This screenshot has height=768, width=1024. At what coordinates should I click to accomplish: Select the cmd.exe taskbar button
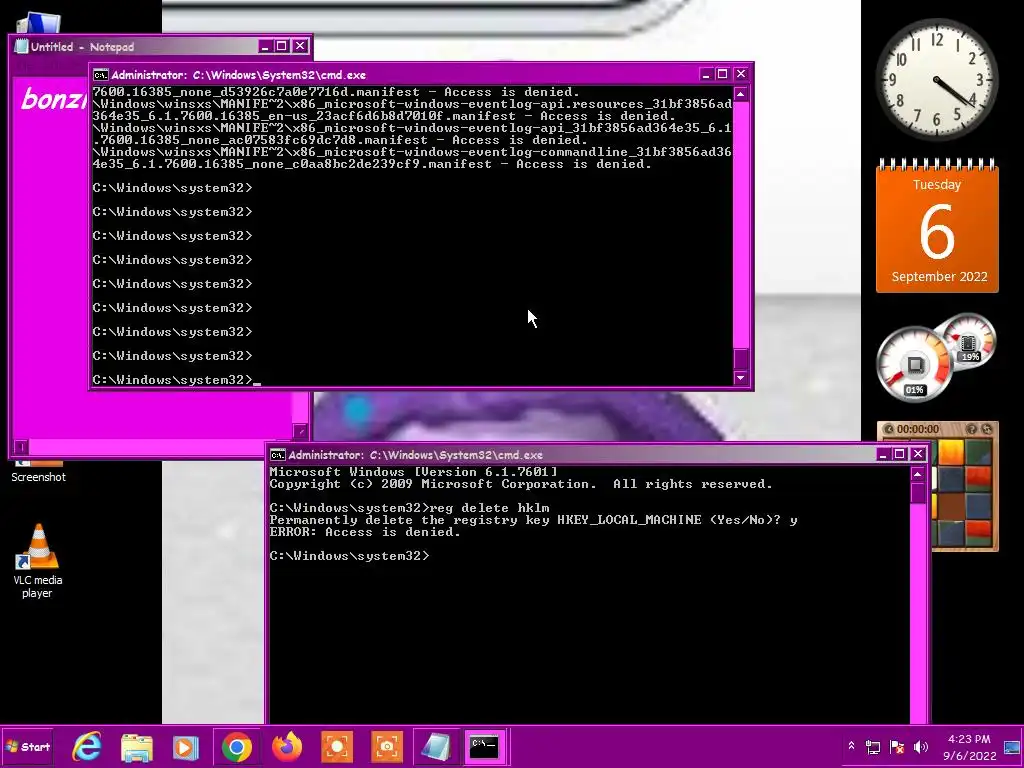[x=485, y=746]
